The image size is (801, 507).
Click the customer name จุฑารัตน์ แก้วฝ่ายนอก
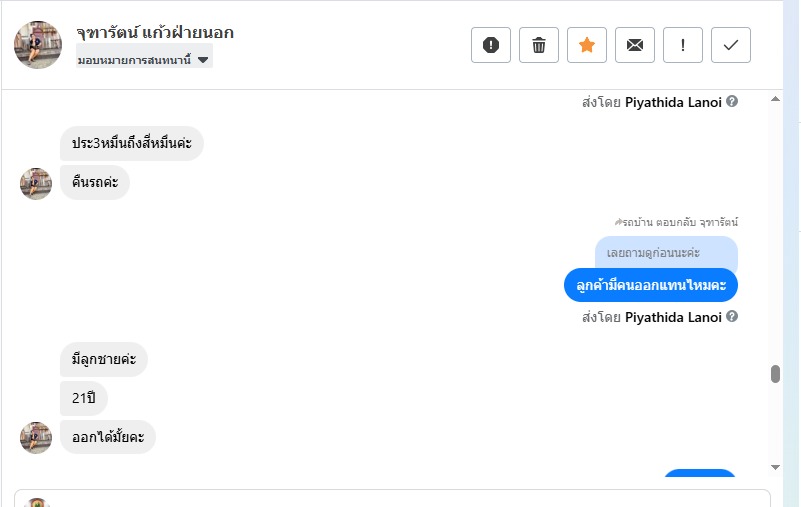(155, 33)
